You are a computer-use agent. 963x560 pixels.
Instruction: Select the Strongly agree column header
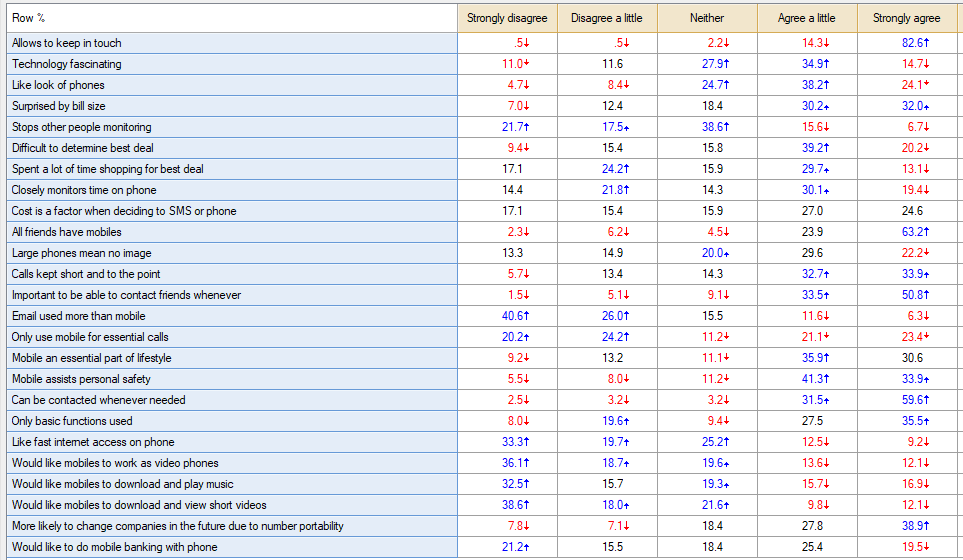click(907, 18)
